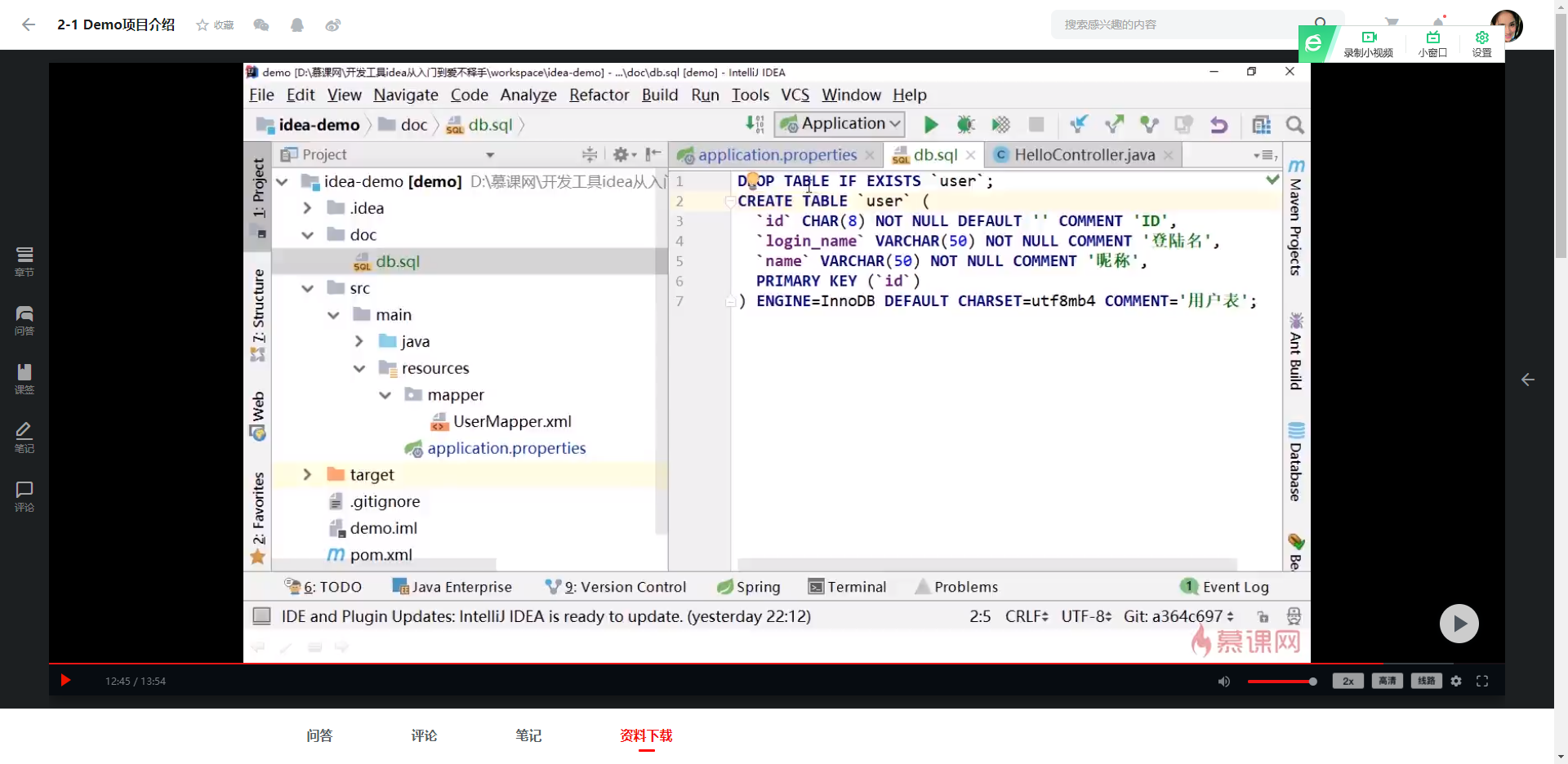
Task: Click the 小窗口 mini window button
Action: point(1432,43)
